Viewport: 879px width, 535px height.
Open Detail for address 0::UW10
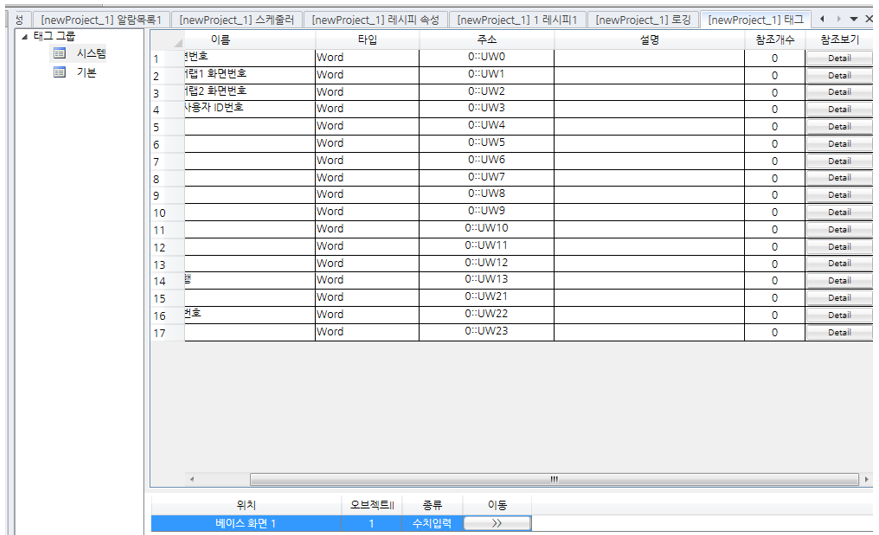coord(839,229)
